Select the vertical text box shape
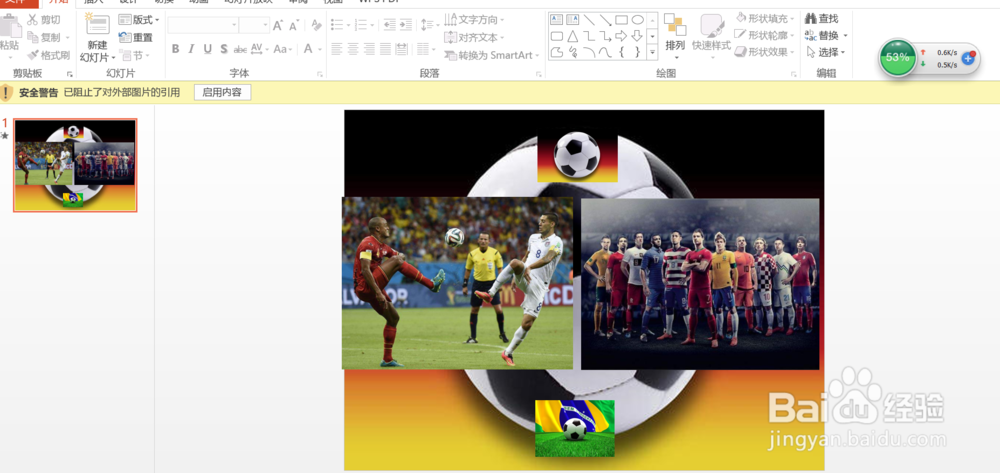Viewport: 1000px width, 473px height. coord(573,20)
